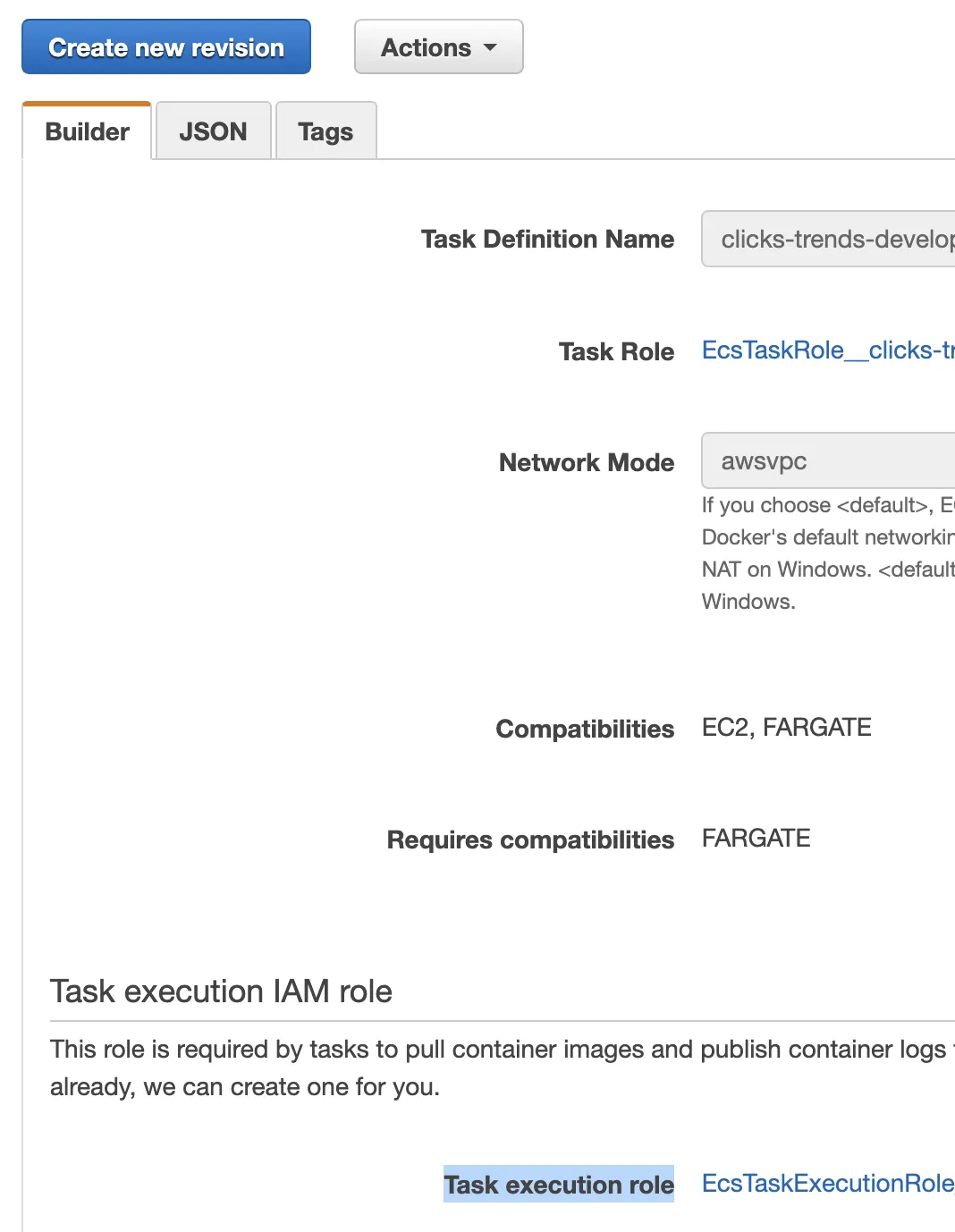
Task: Click the Task Definition Name label
Action: [x=547, y=240]
